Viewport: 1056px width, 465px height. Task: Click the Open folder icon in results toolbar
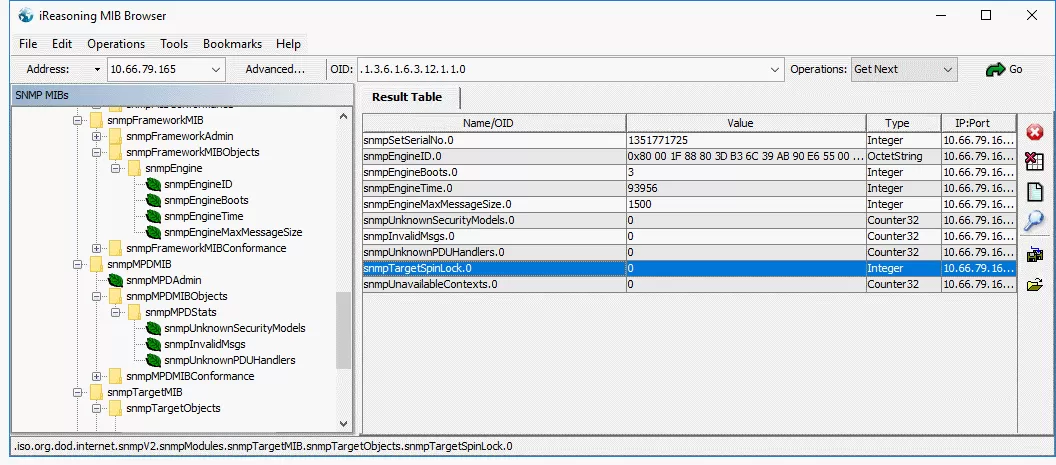tap(1035, 285)
